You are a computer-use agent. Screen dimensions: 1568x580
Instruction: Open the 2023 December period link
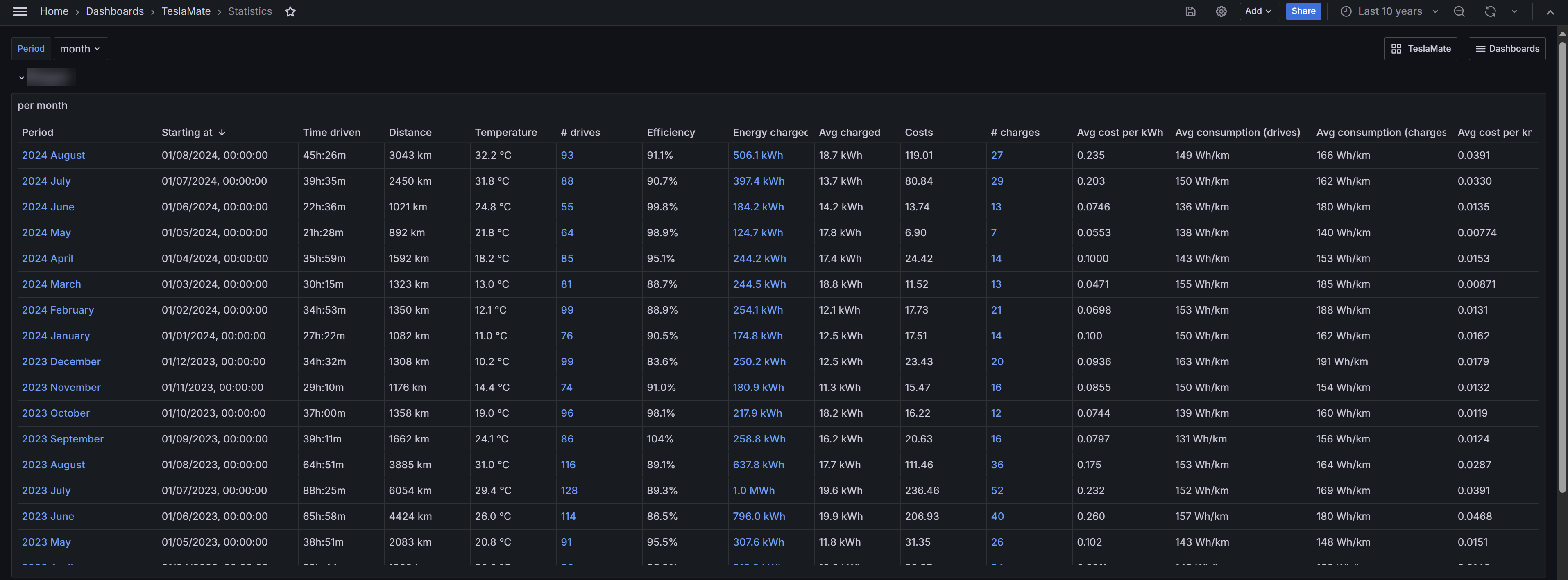[61, 362]
